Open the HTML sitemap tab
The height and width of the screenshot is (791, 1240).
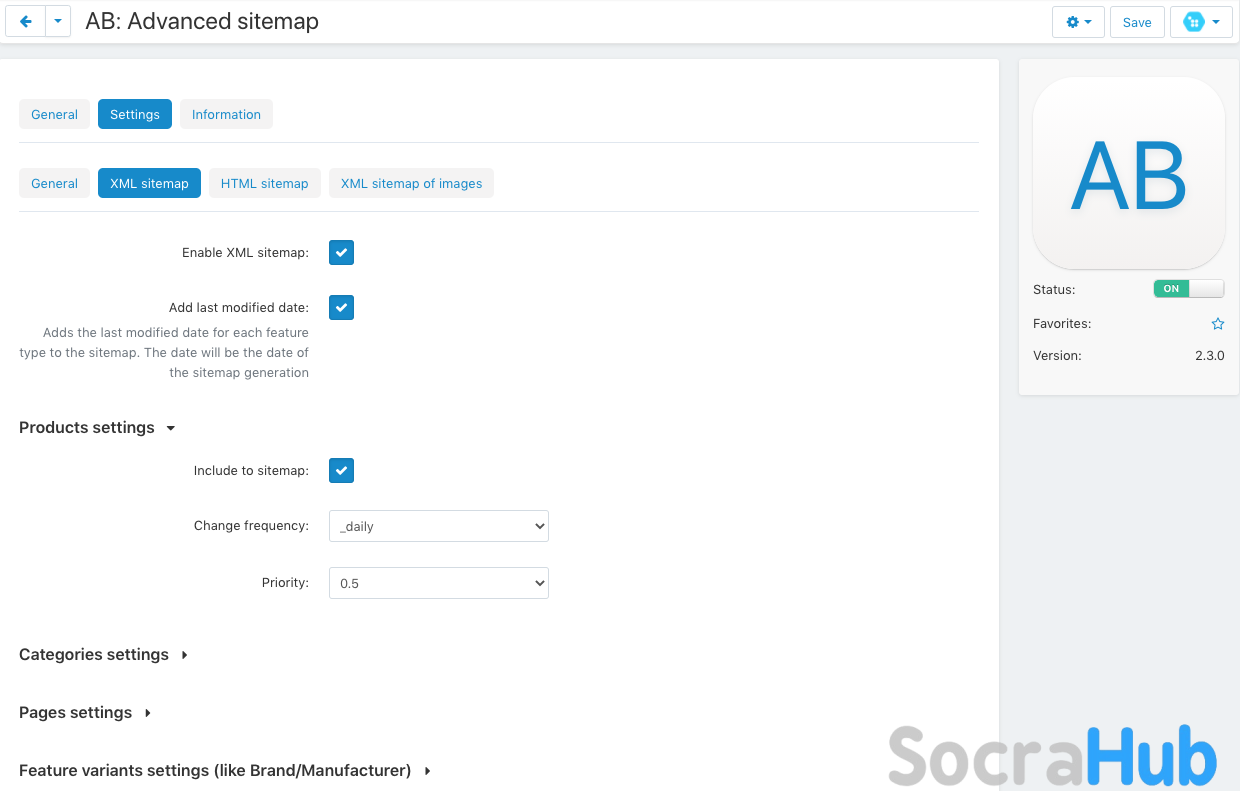(264, 184)
